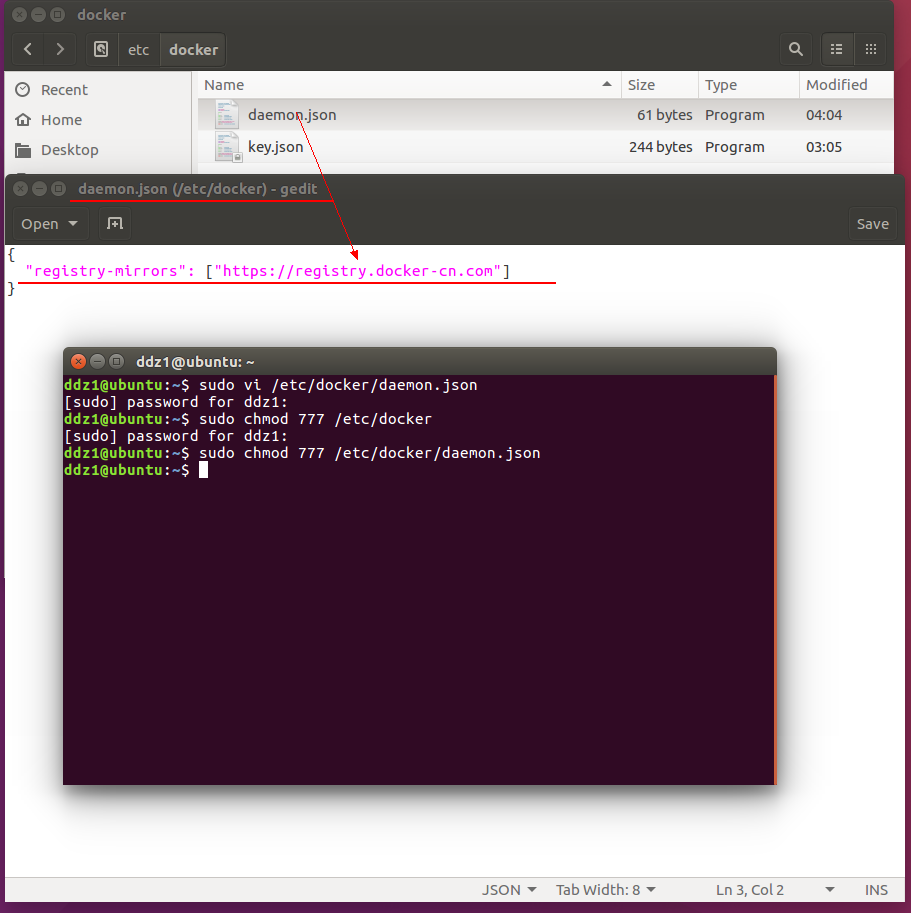
Task: Switch to grid view in Files
Action: (871, 49)
